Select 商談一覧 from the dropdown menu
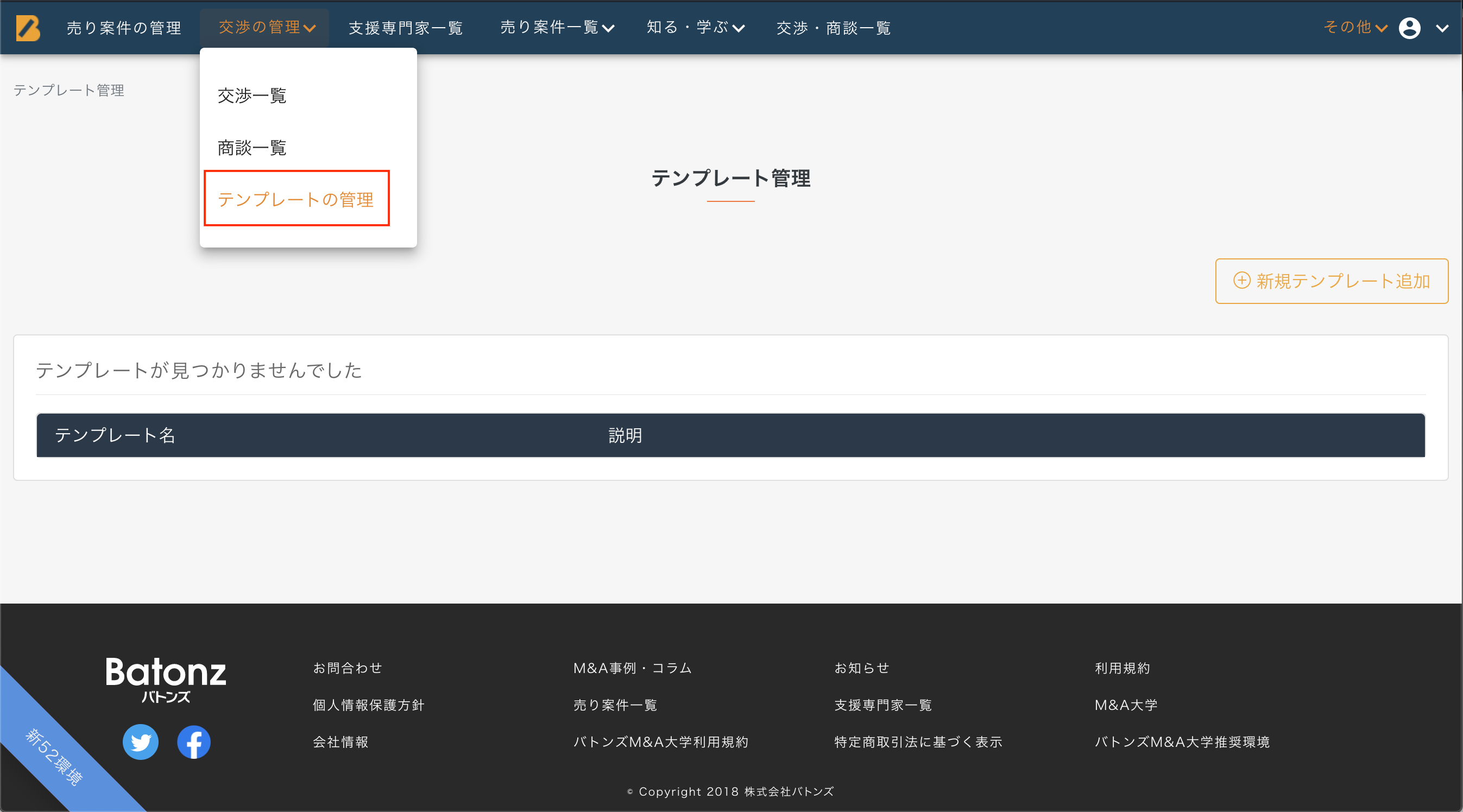Image resolution: width=1463 pixels, height=812 pixels. click(252, 148)
